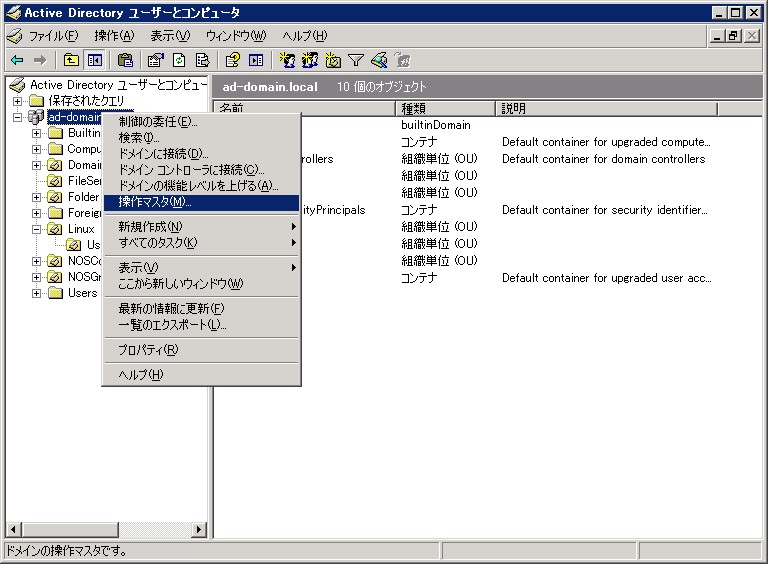Image resolution: width=768 pixels, height=564 pixels.
Task: Choose ここから新しいウィンドウ(W) entry
Action: pyautogui.click(x=201, y=284)
